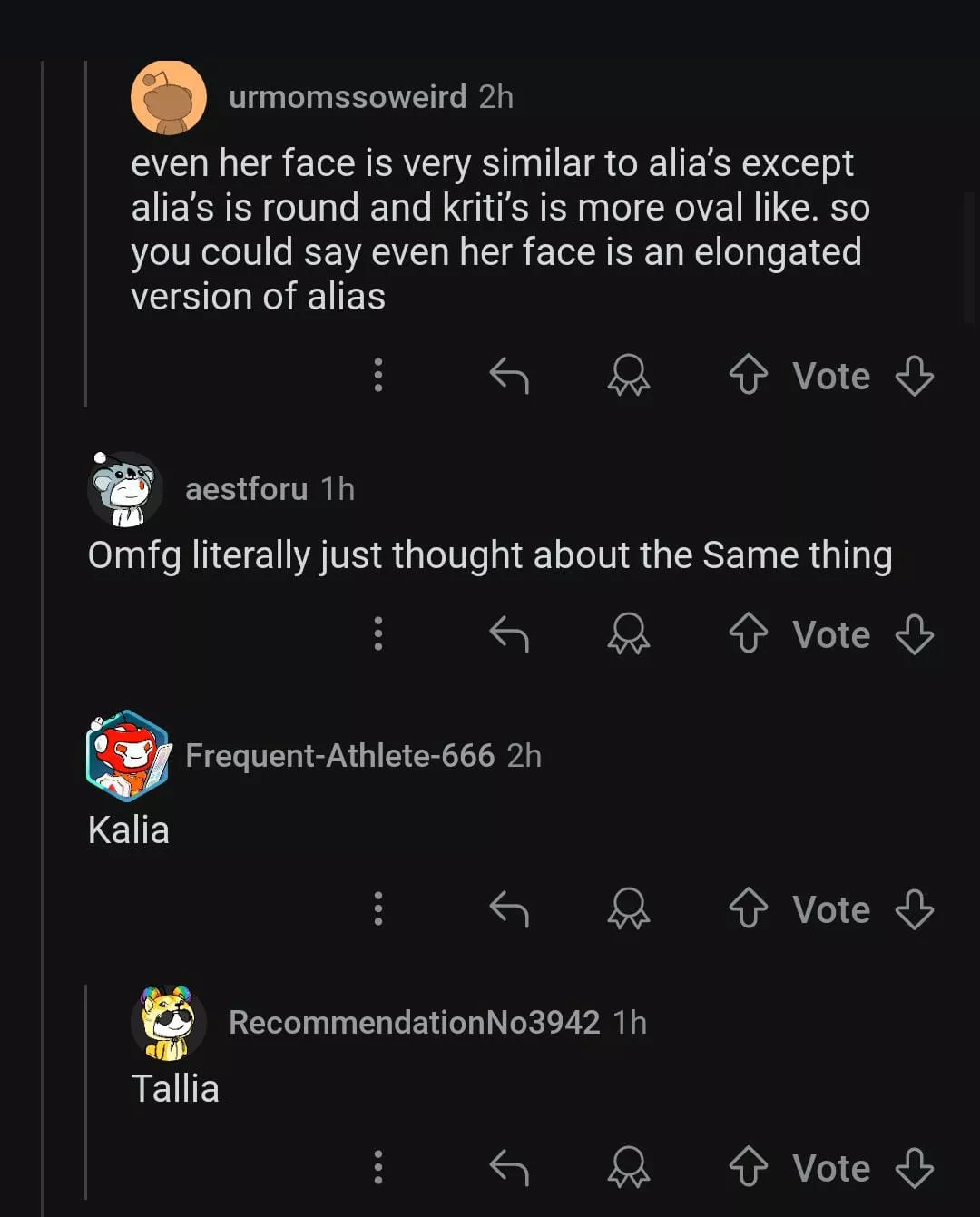Reply to urmomssoweird's comment
The height and width of the screenshot is (1217, 980).
tap(509, 375)
